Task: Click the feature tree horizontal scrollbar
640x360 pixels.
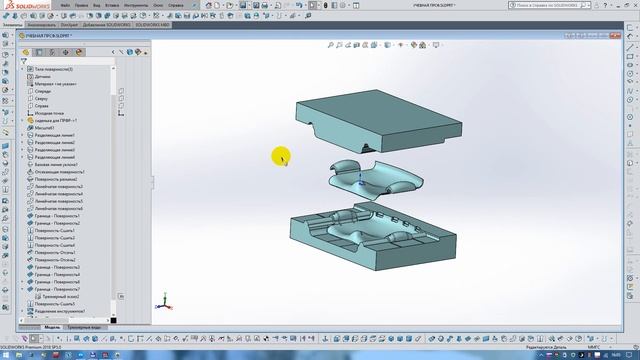Action: (x=65, y=320)
